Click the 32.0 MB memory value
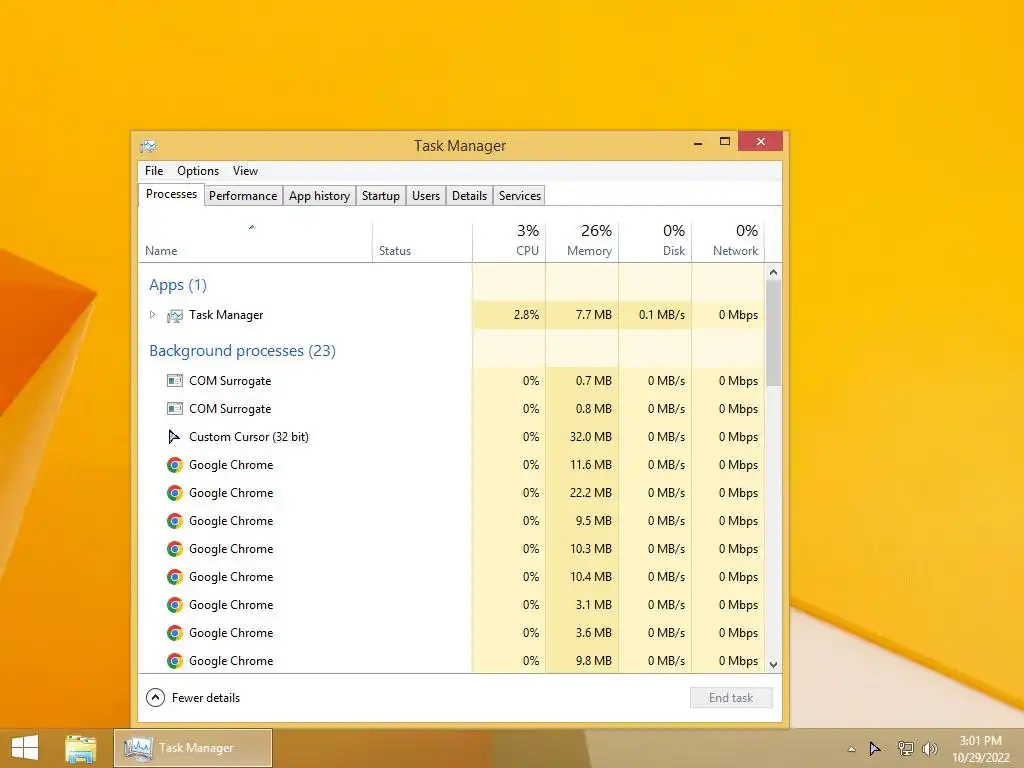Screen dimensions: 1024x768 590,437
